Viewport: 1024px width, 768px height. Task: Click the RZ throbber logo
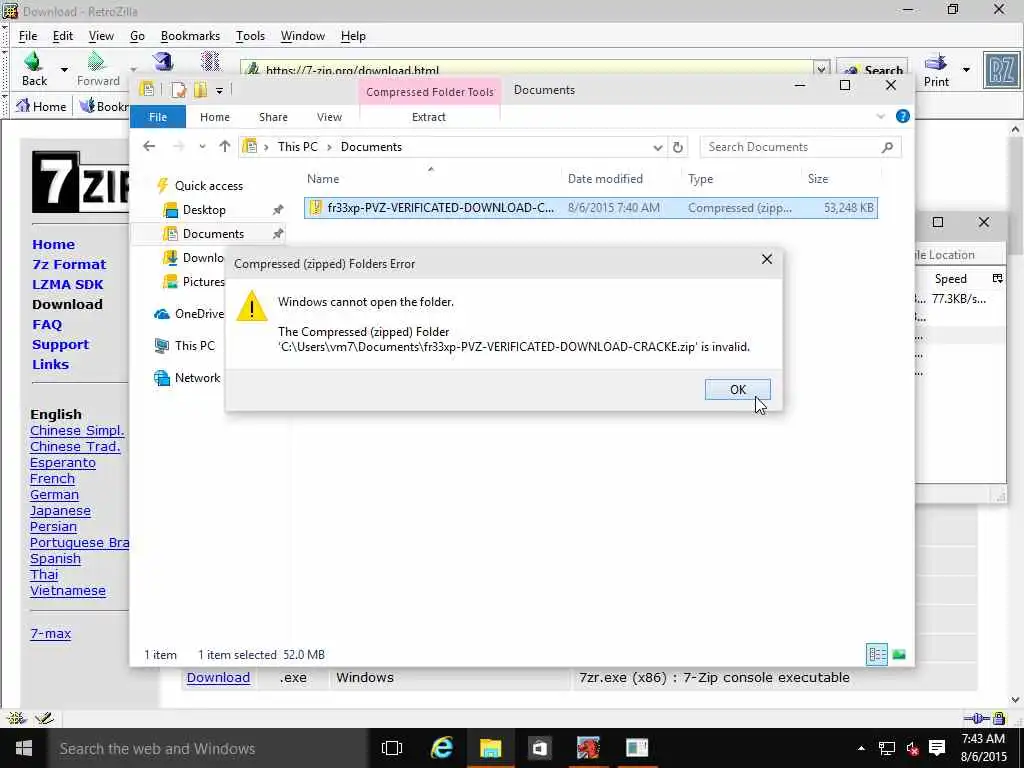click(1001, 71)
